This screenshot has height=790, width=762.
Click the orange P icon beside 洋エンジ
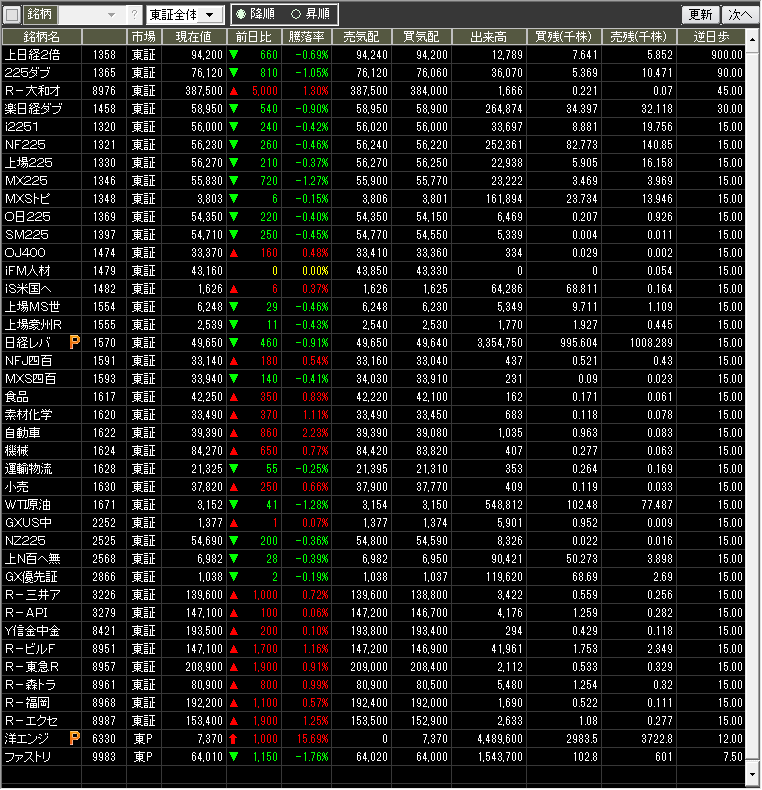74,738
